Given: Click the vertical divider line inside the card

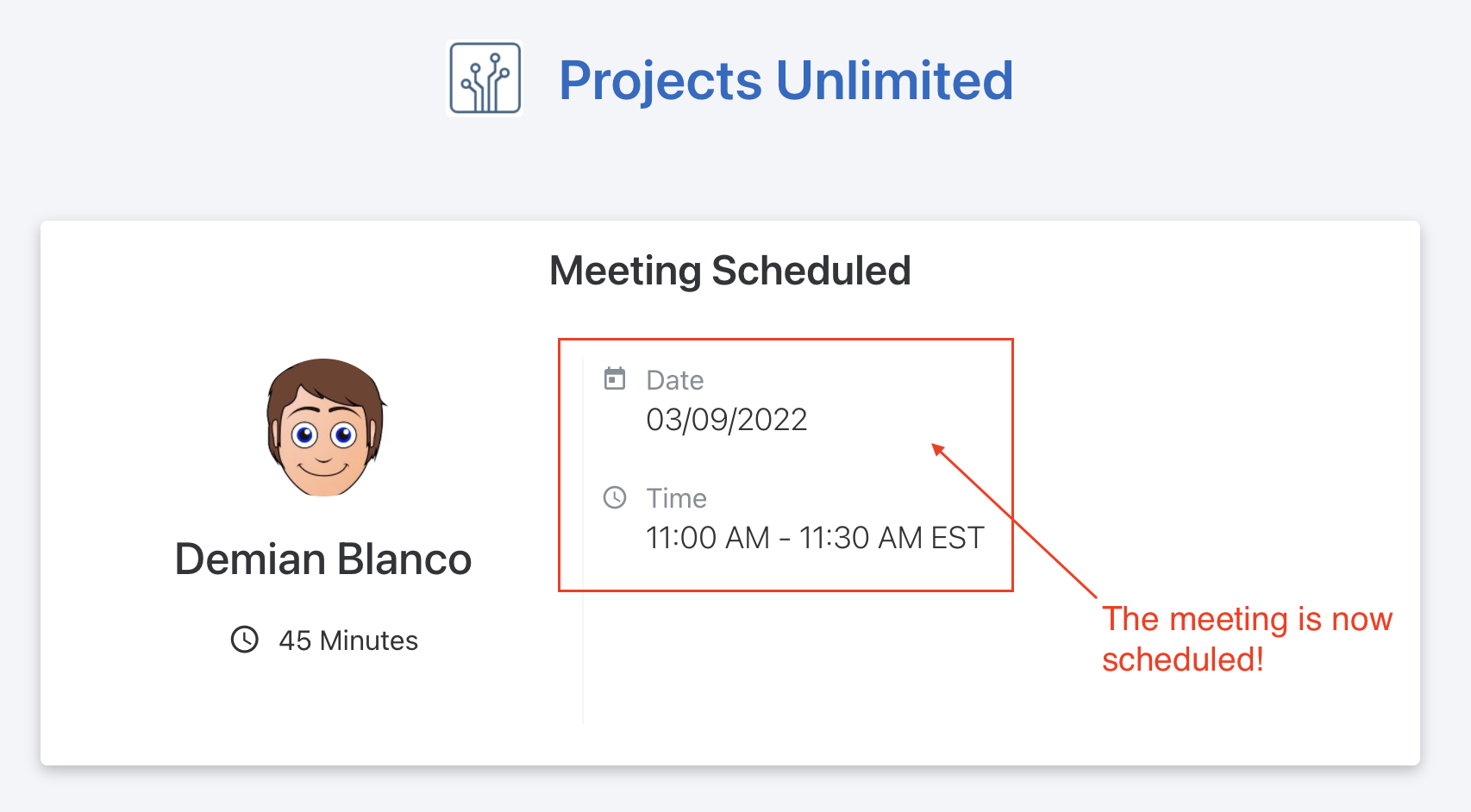Looking at the screenshot, I should pyautogui.click(x=583, y=655).
